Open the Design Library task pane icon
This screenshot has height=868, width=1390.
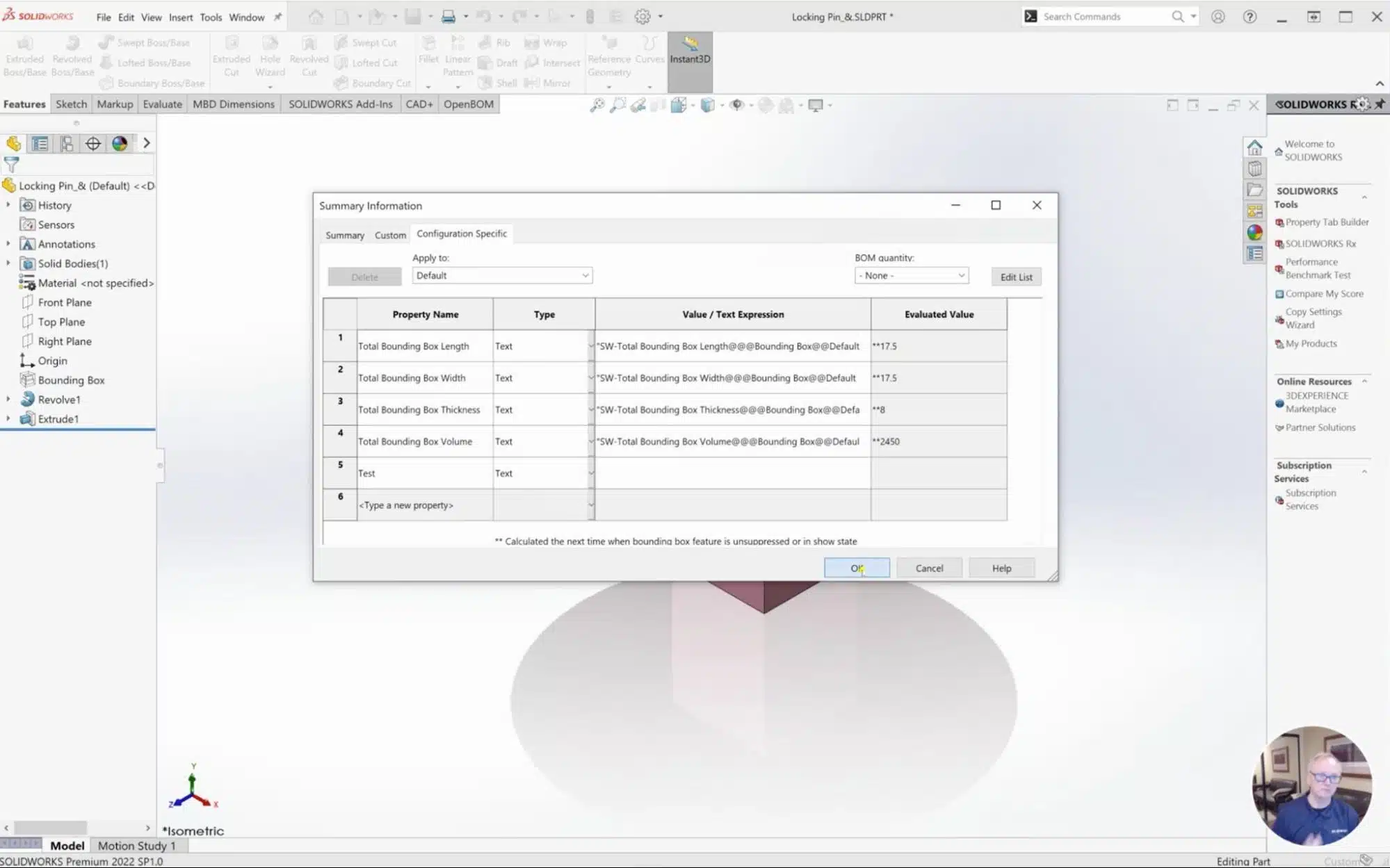coord(1254,168)
